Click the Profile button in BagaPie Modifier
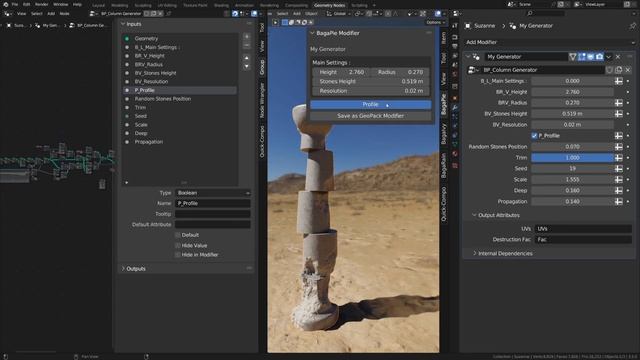The width and height of the screenshot is (640, 360). [371, 104]
